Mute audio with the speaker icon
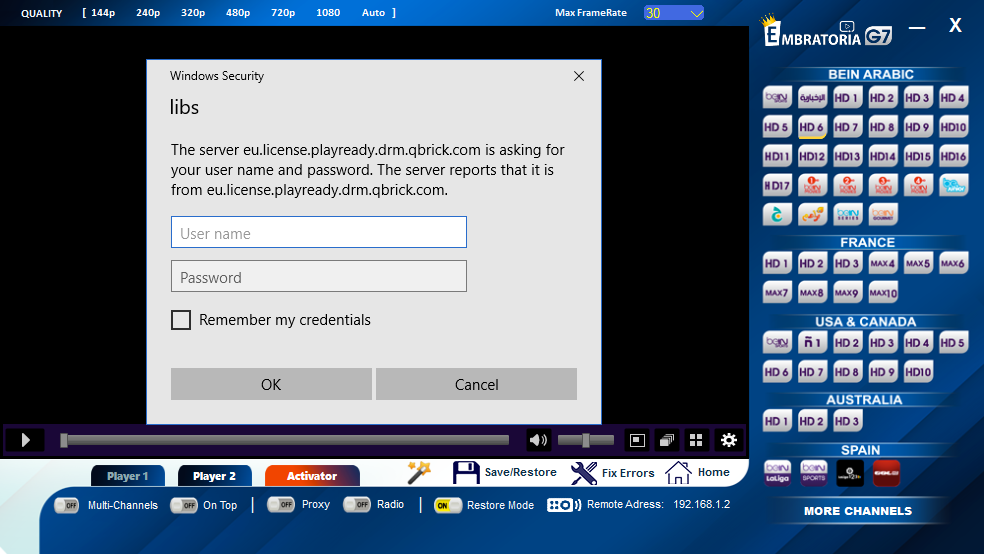 click(x=538, y=440)
